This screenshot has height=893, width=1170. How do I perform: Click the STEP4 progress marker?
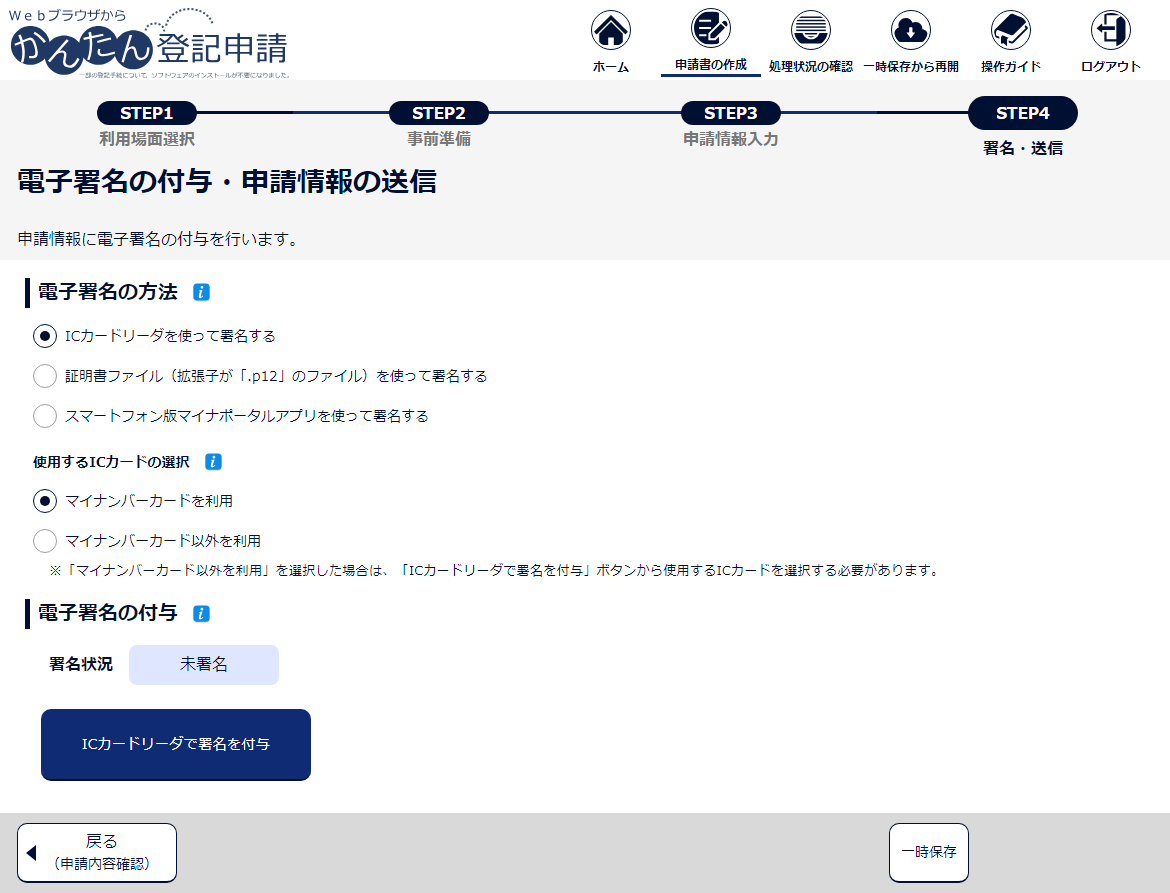click(x=1022, y=113)
